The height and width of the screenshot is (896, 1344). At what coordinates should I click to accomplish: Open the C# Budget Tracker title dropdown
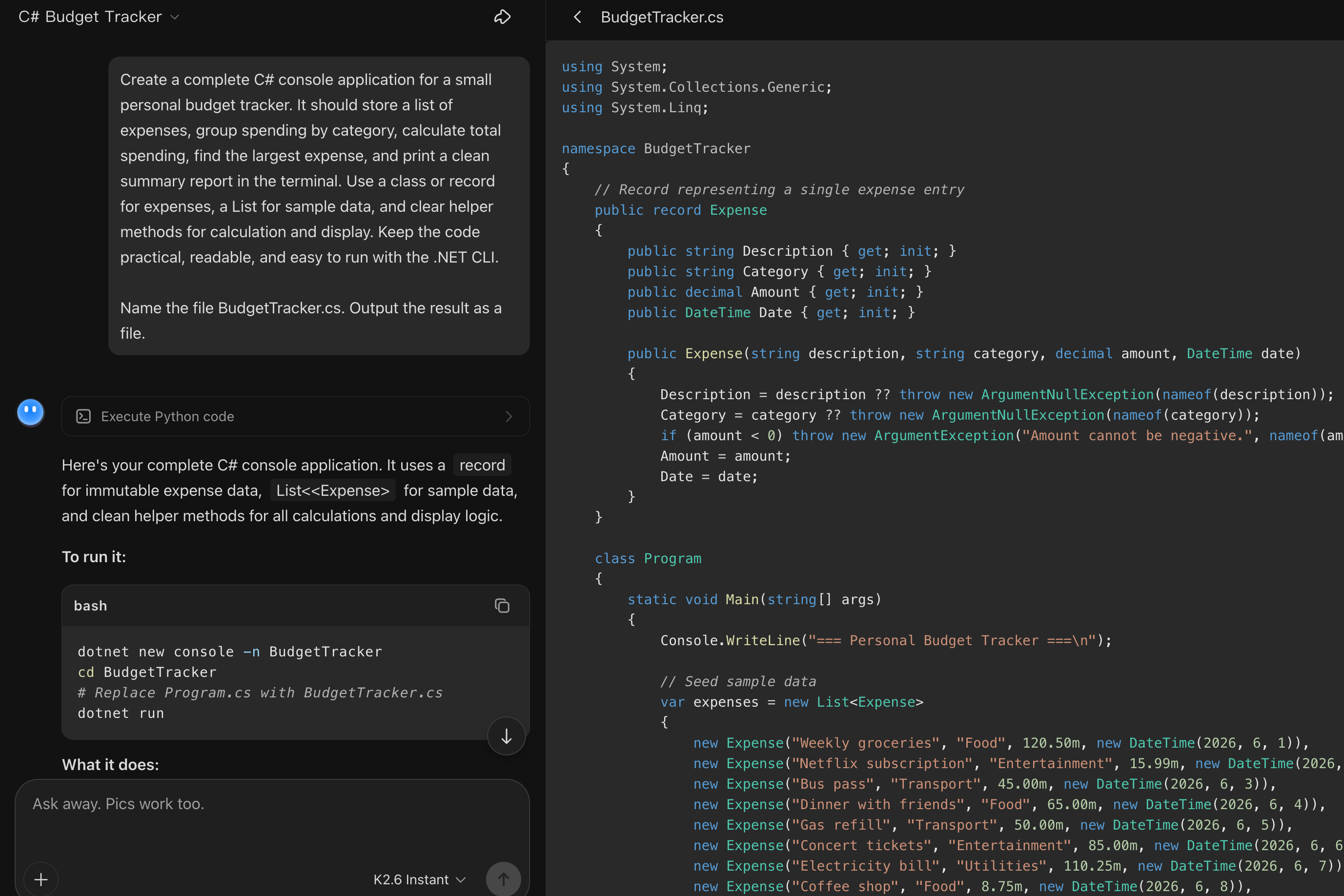tap(99, 17)
